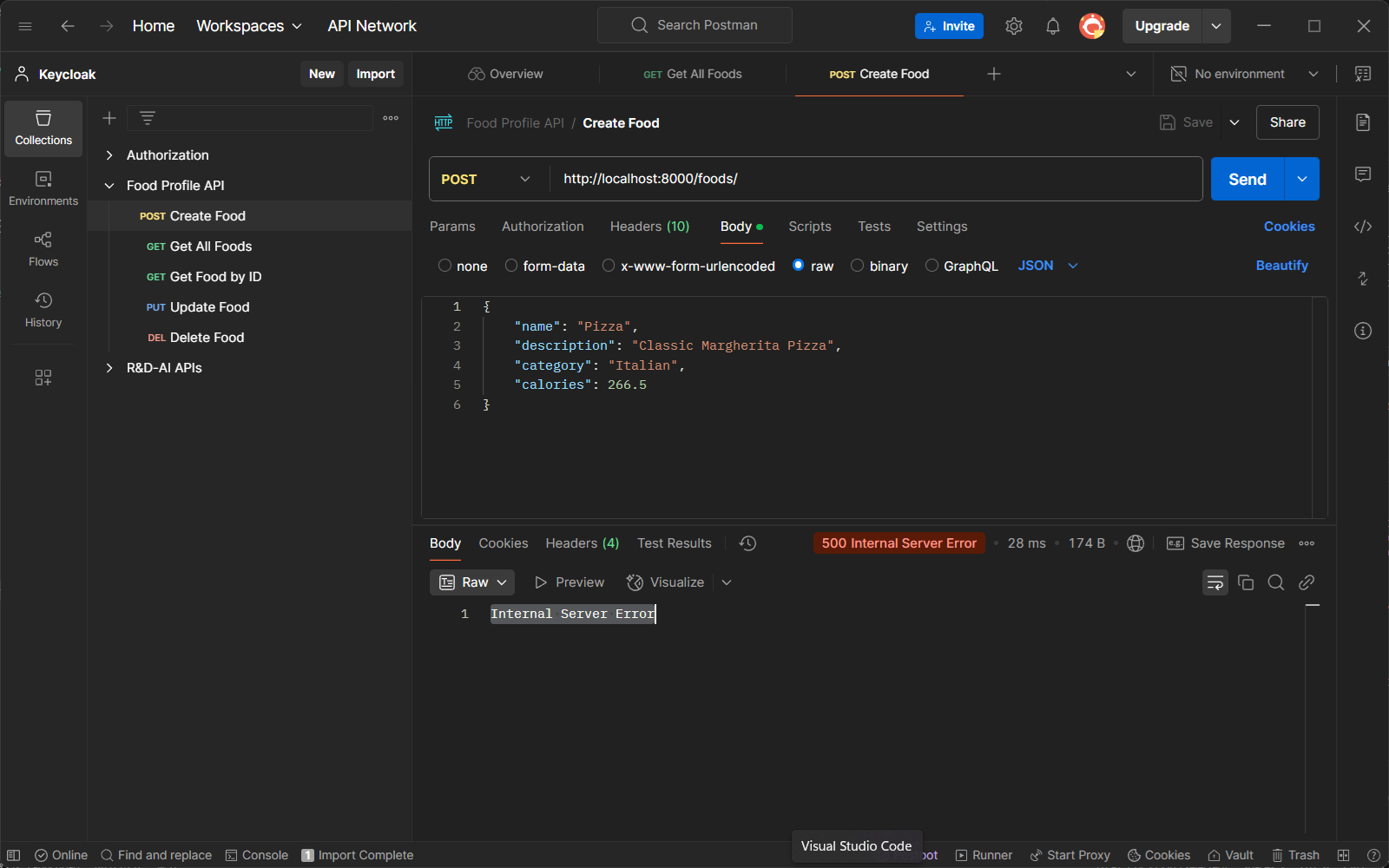Open Flows sidebar panel
Viewport: 1389px width, 868px height.
(x=43, y=250)
